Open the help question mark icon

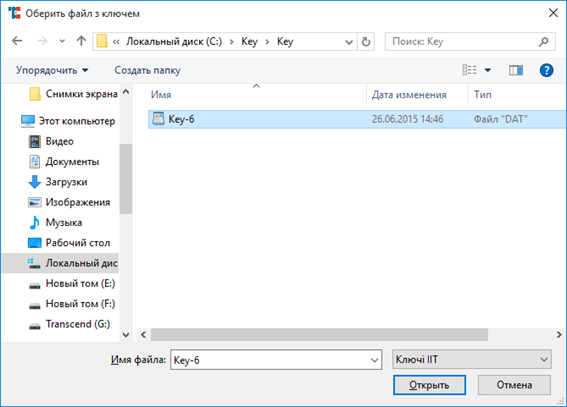[x=546, y=70]
